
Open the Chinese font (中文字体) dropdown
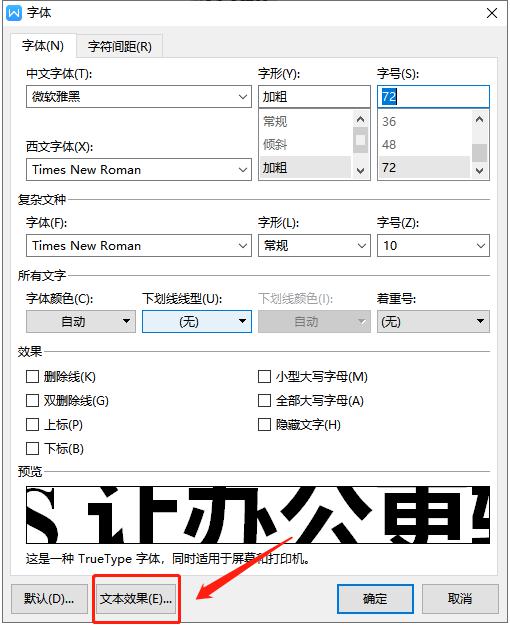139,96
